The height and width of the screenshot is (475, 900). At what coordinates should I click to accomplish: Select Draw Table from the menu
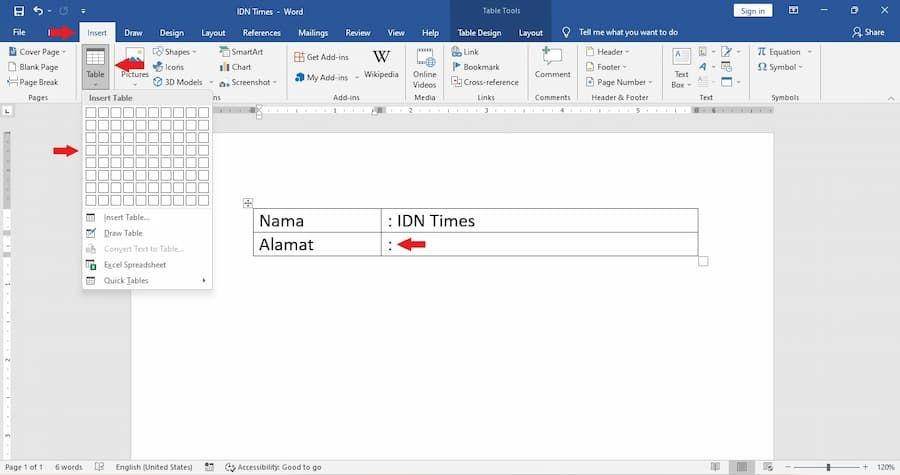pyautogui.click(x=147, y=233)
